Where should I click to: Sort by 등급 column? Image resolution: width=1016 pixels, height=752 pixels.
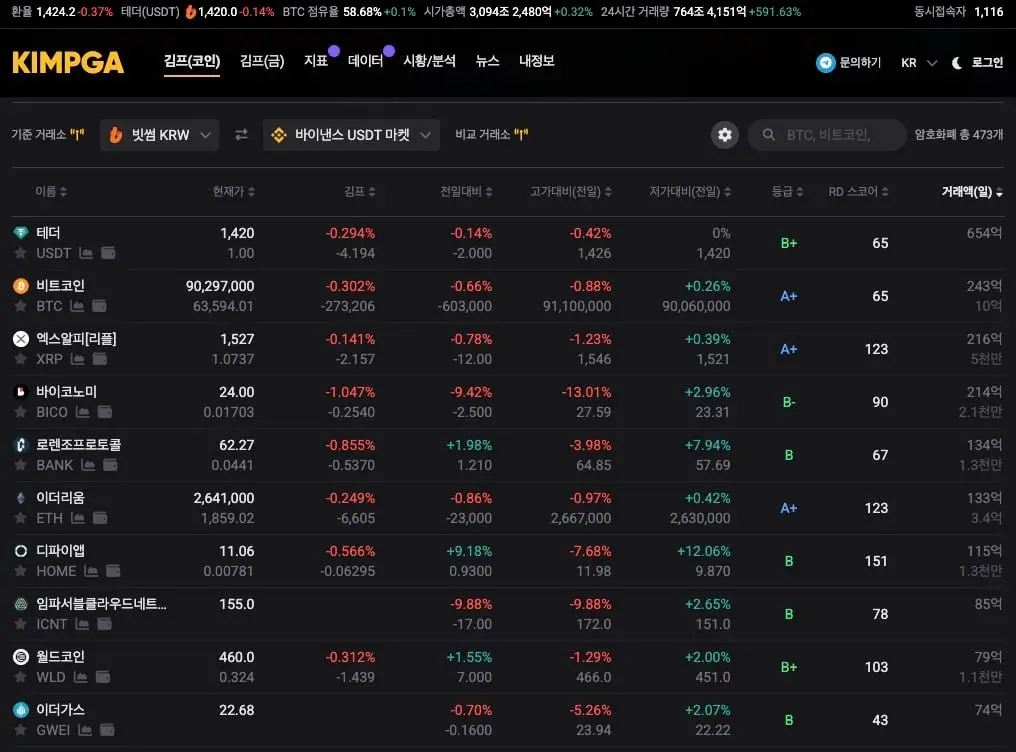point(787,192)
